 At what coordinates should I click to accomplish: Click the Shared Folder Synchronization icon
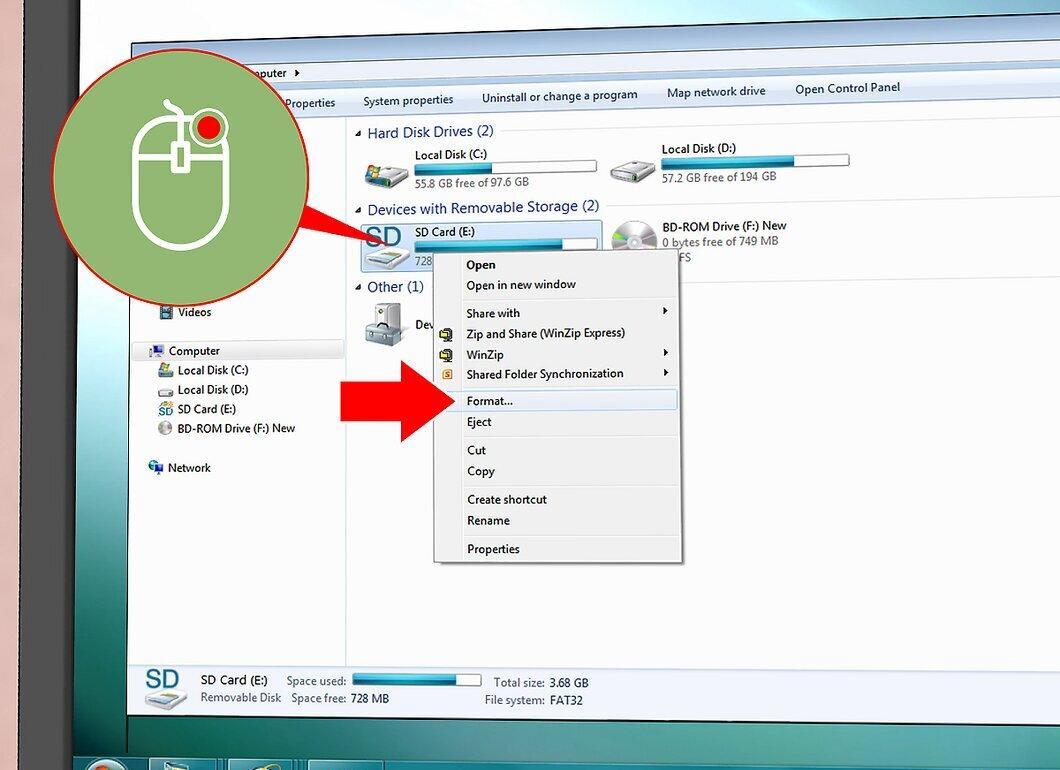click(447, 375)
